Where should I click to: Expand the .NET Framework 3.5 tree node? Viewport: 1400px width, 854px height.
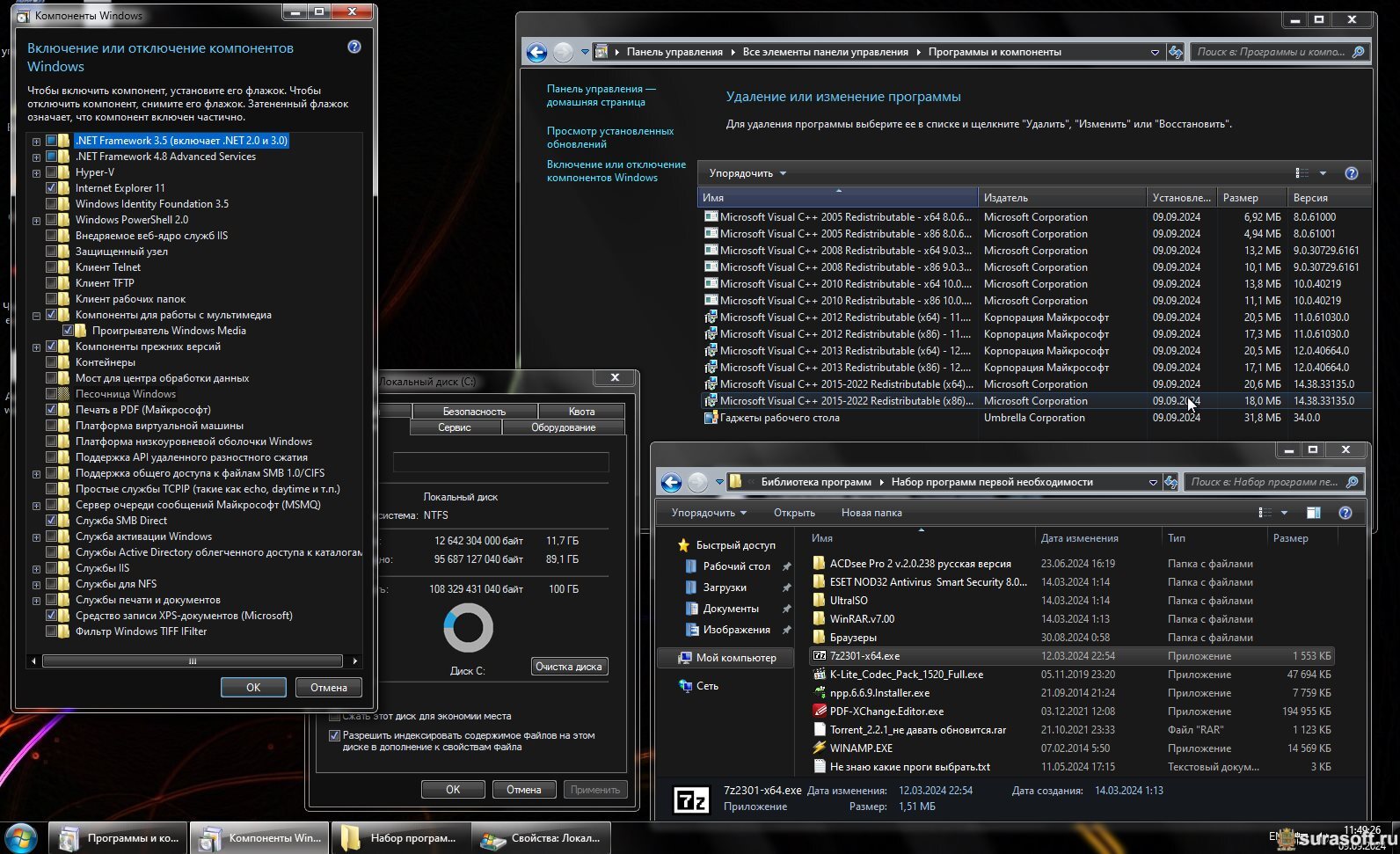point(36,142)
